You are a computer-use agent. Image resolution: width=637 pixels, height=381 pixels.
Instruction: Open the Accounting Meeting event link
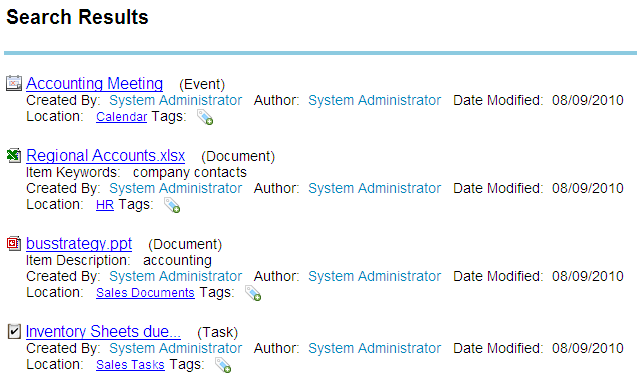[94, 84]
